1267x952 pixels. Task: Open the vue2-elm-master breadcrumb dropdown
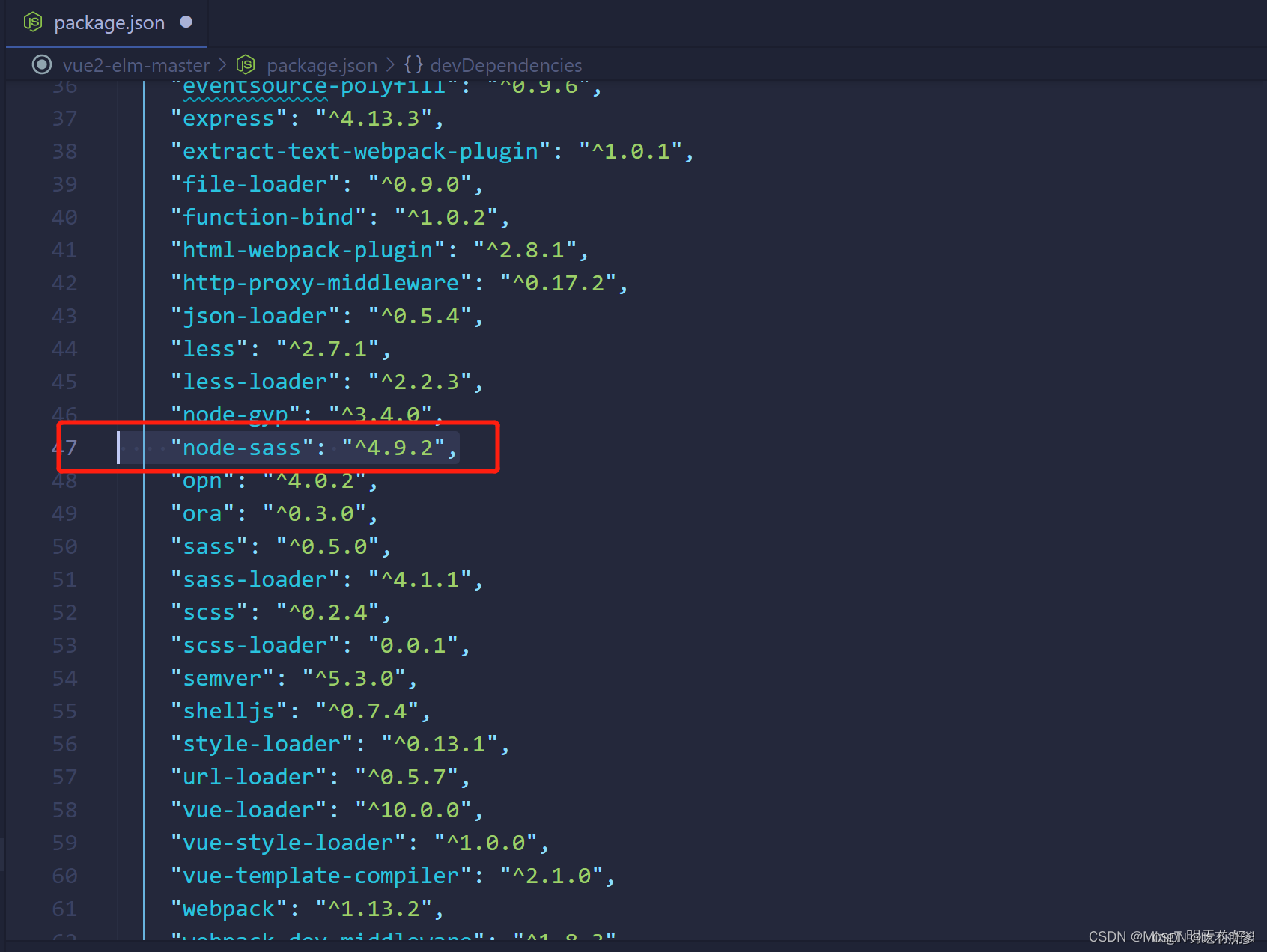coord(136,65)
